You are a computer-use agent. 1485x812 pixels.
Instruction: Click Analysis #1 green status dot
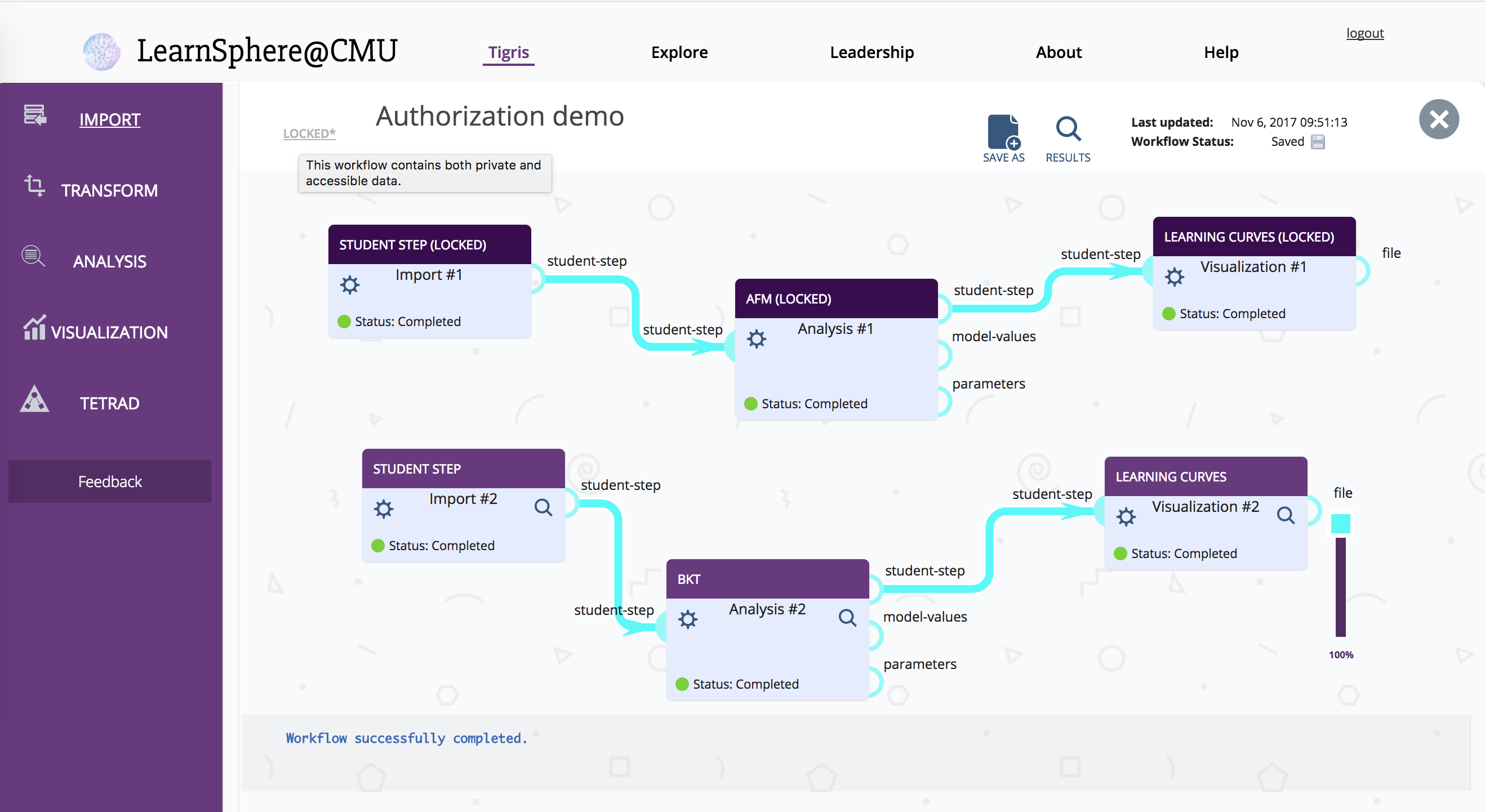(750, 404)
